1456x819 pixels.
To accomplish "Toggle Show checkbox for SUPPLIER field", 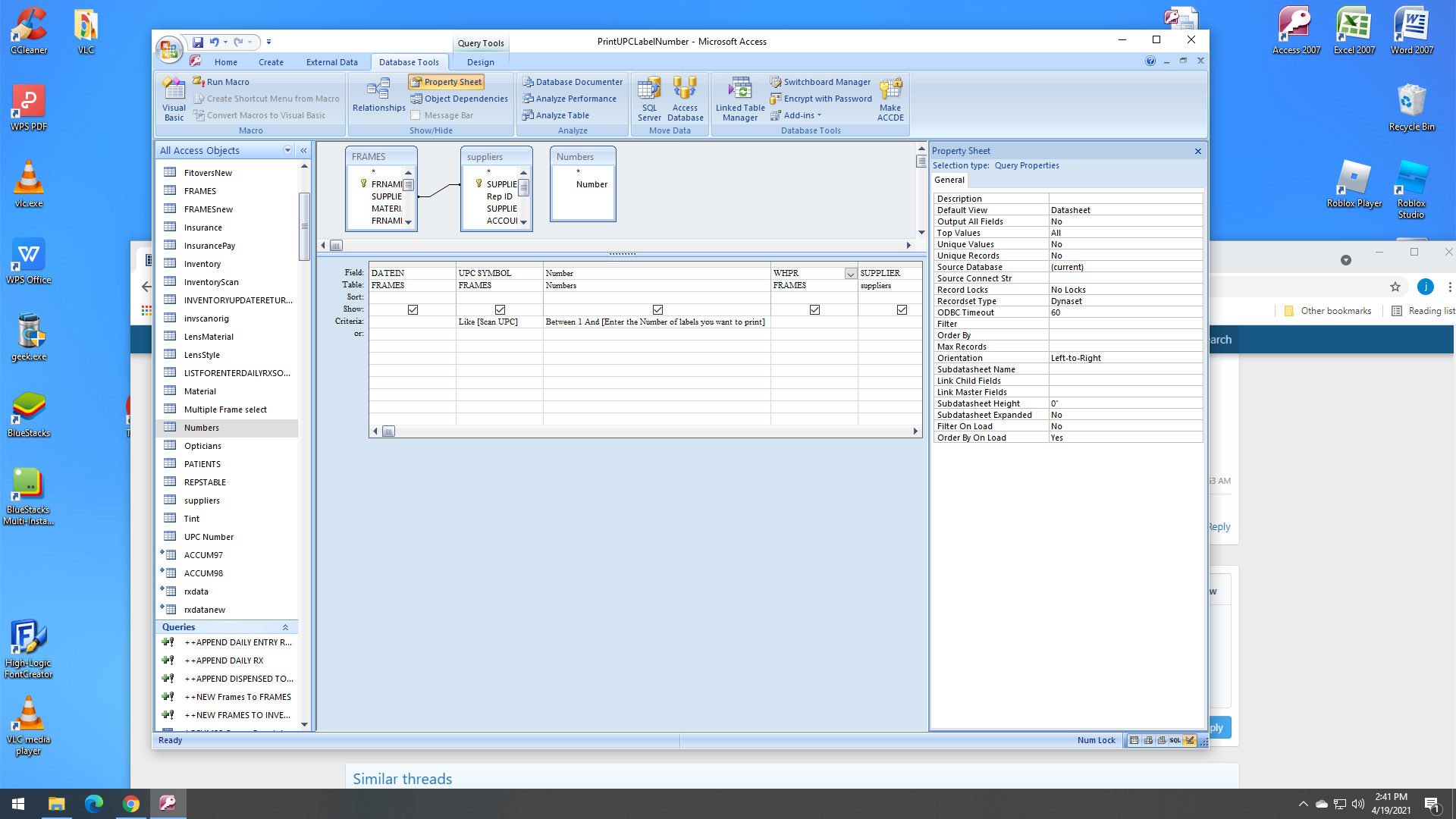I will coord(902,309).
